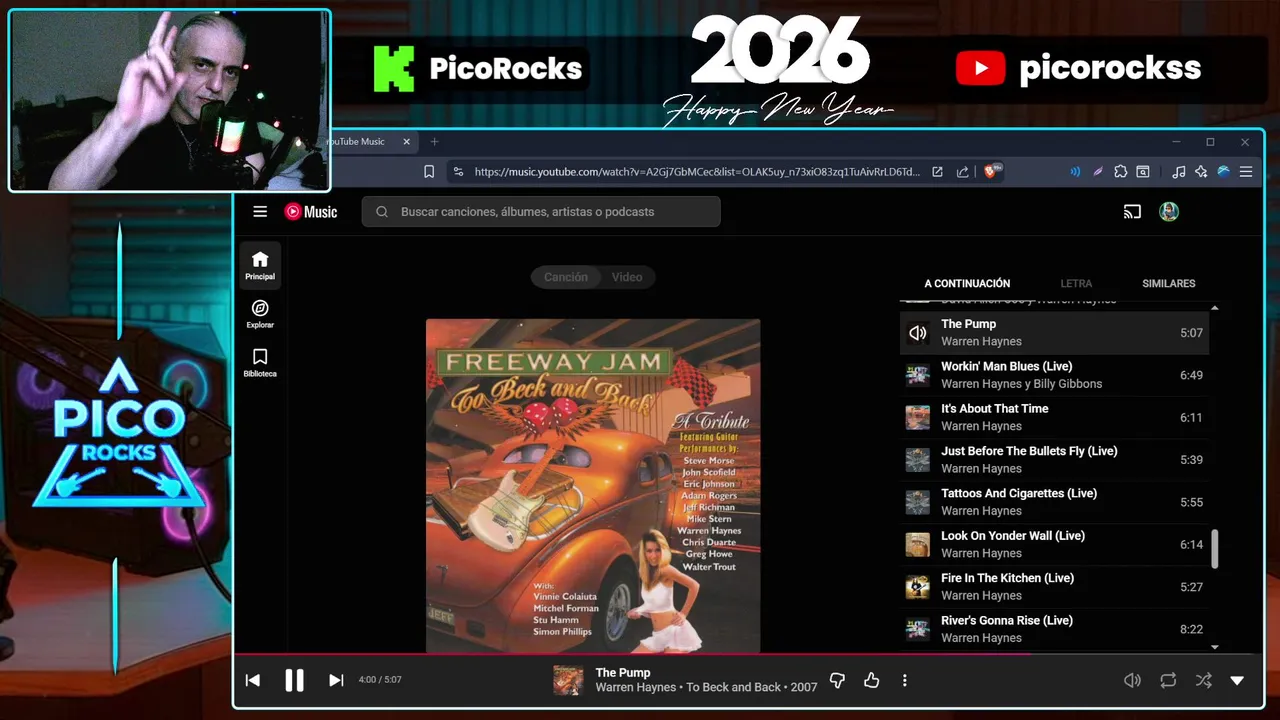Viewport: 1280px width, 720px height.
Task: Open Brave Shields icon
Action: click(x=993, y=172)
